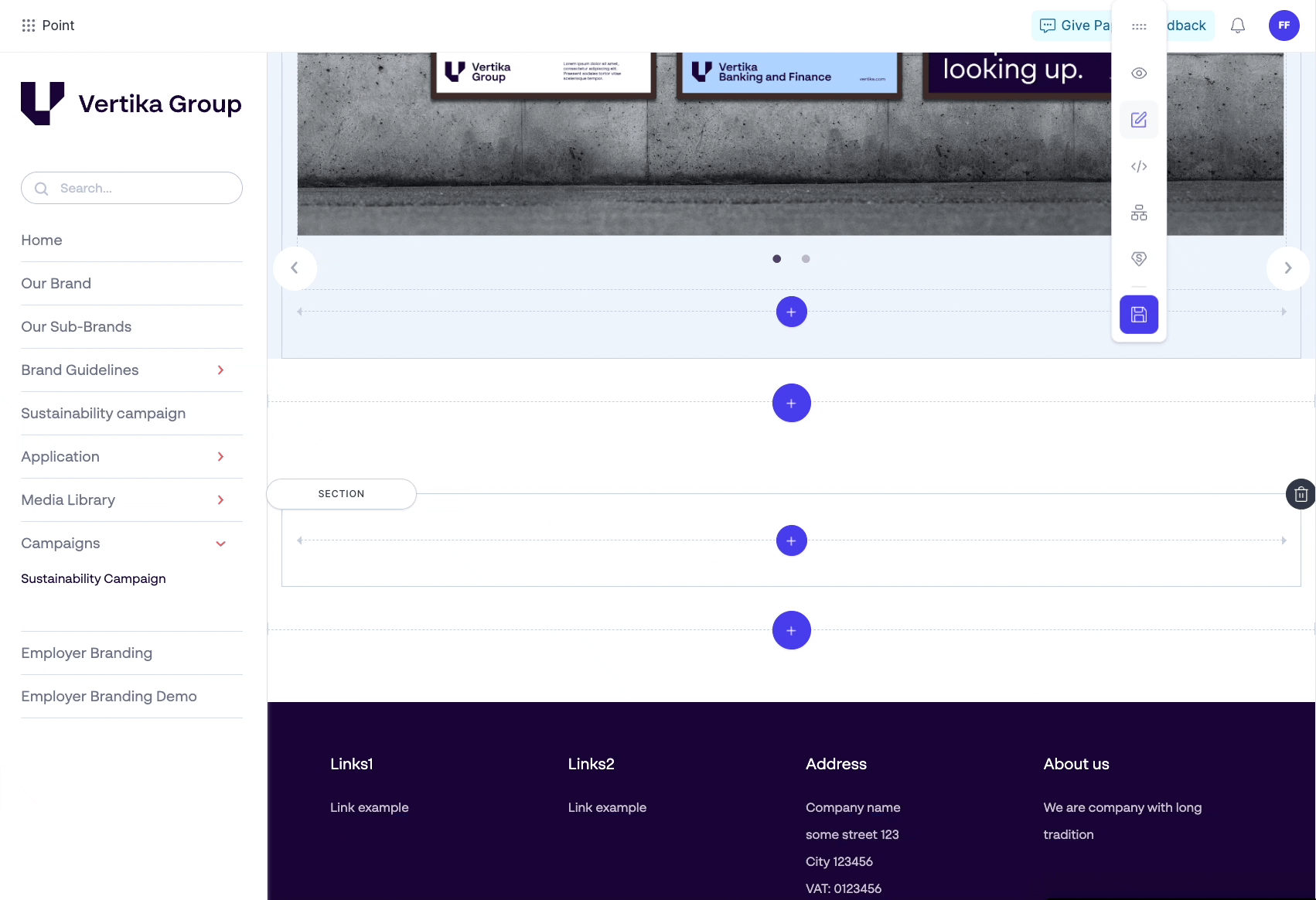Open the FF user avatar menu
The height and width of the screenshot is (900, 1316).
pos(1284,26)
